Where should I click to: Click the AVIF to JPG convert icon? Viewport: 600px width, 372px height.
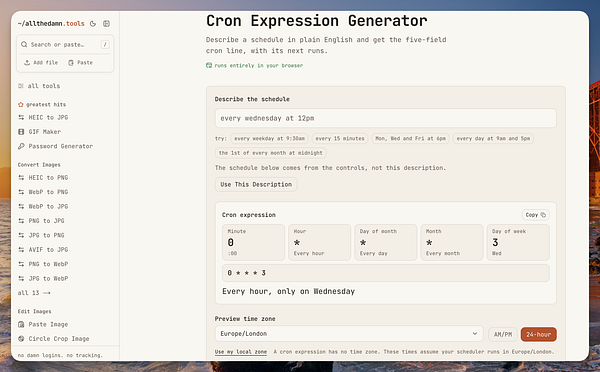(21, 250)
